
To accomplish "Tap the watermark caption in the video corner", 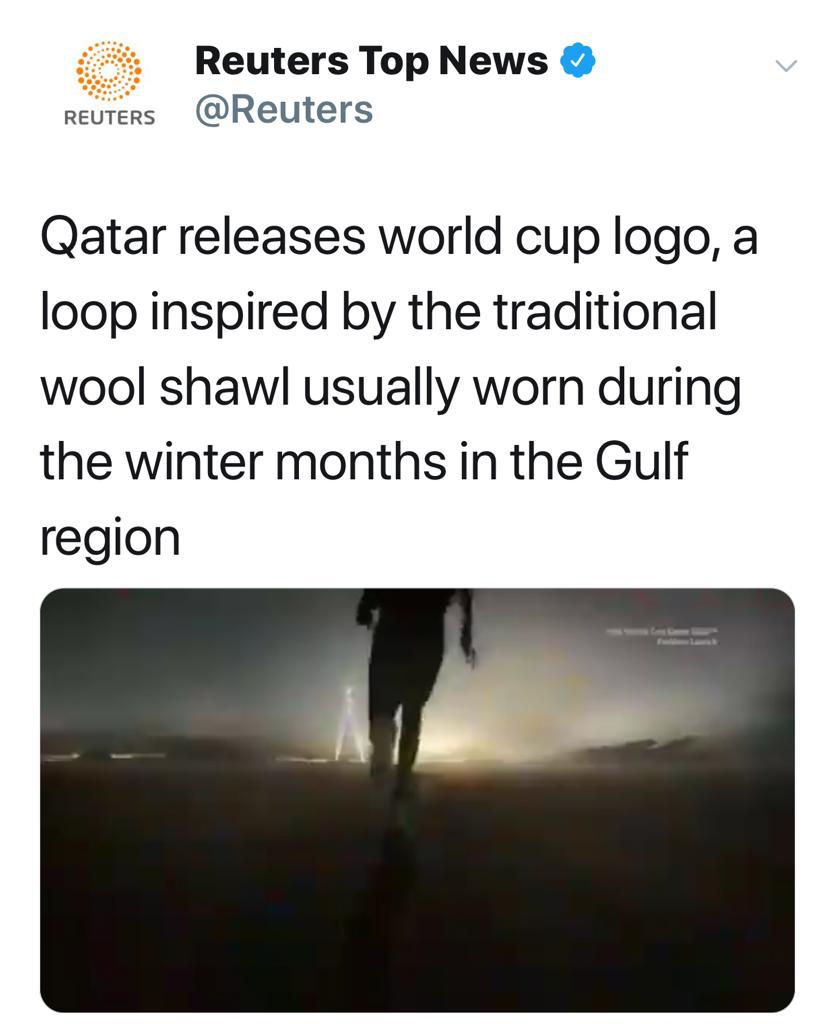I will pos(661,637).
